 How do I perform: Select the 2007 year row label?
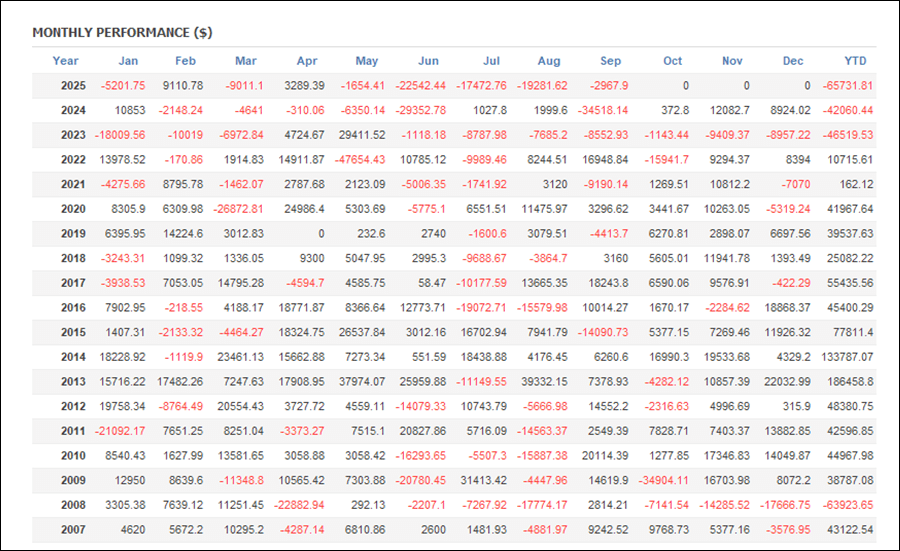[x=72, y=529]
